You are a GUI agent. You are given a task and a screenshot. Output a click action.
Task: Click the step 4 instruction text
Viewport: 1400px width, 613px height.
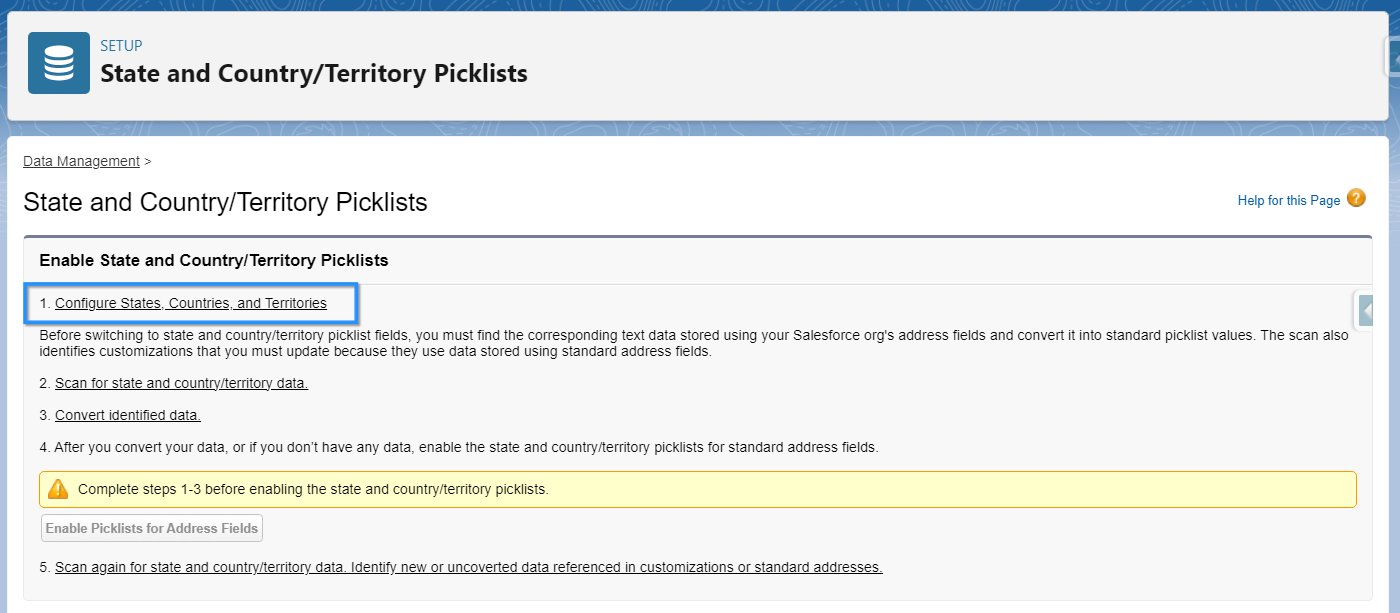point(459,447)
